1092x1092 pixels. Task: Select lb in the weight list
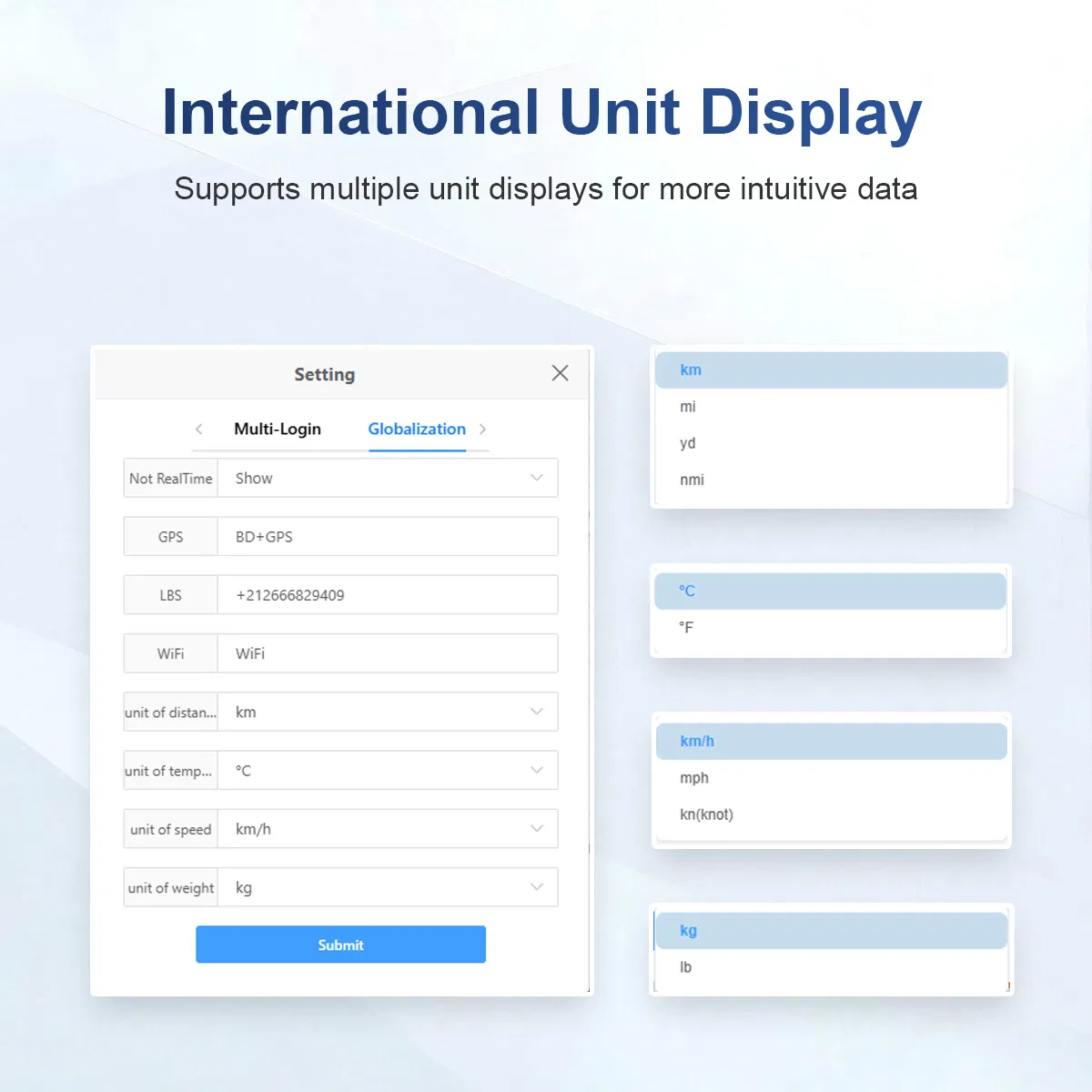pos(831,967)
